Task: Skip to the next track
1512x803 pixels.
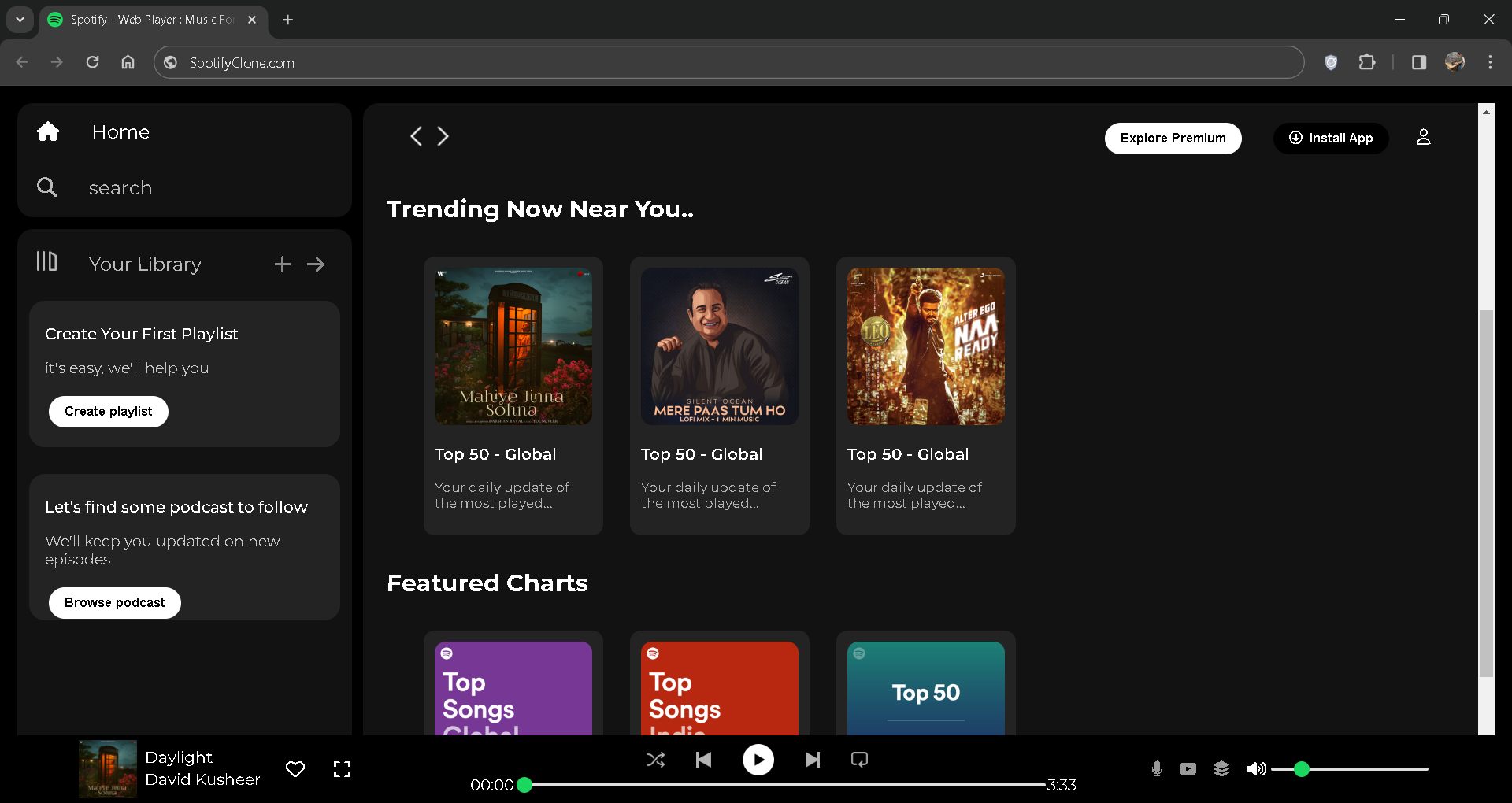Action: [x=813, y=760]
